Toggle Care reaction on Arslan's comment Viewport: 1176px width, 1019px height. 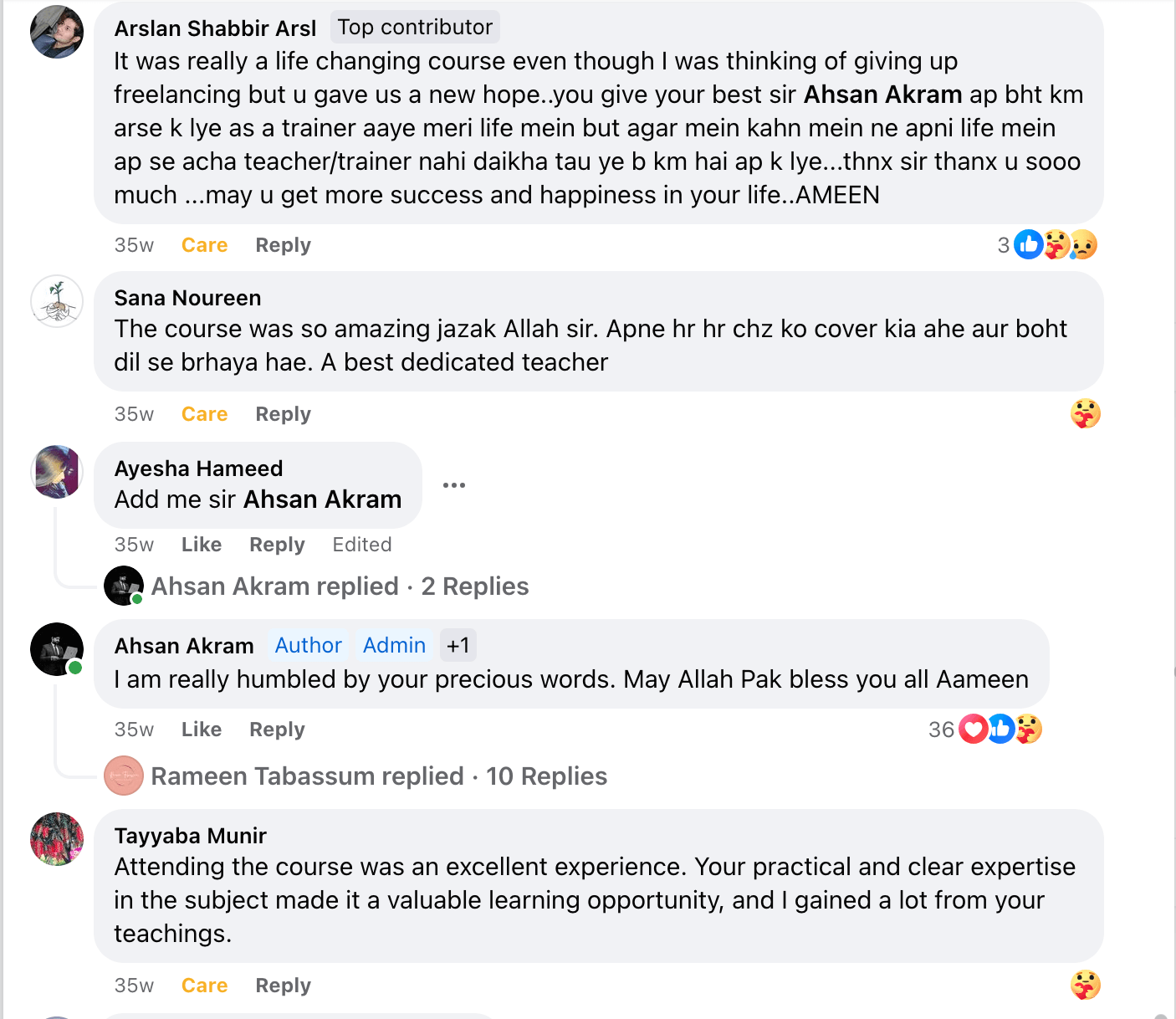click(204, 244)
